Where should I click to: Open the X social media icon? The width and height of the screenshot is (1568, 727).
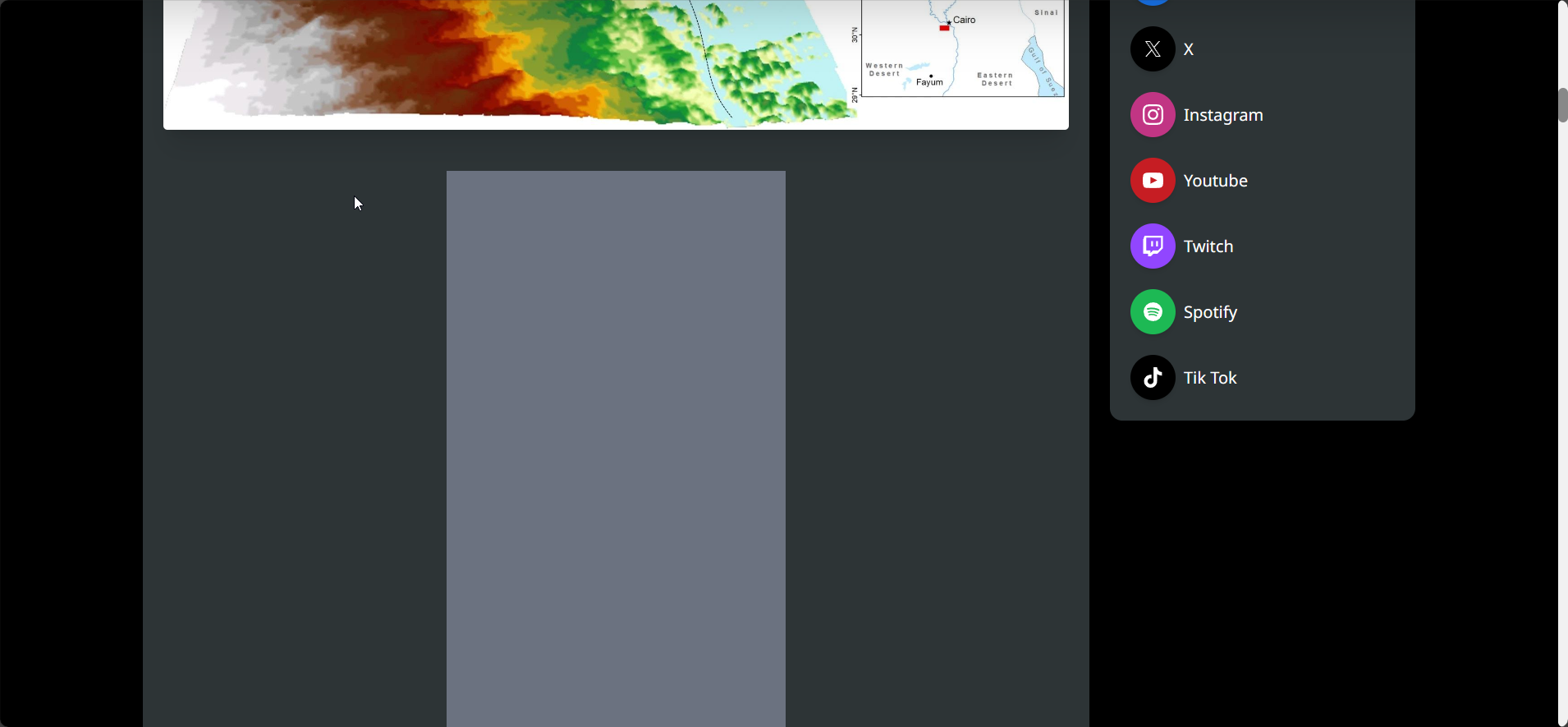(1153, 49)
